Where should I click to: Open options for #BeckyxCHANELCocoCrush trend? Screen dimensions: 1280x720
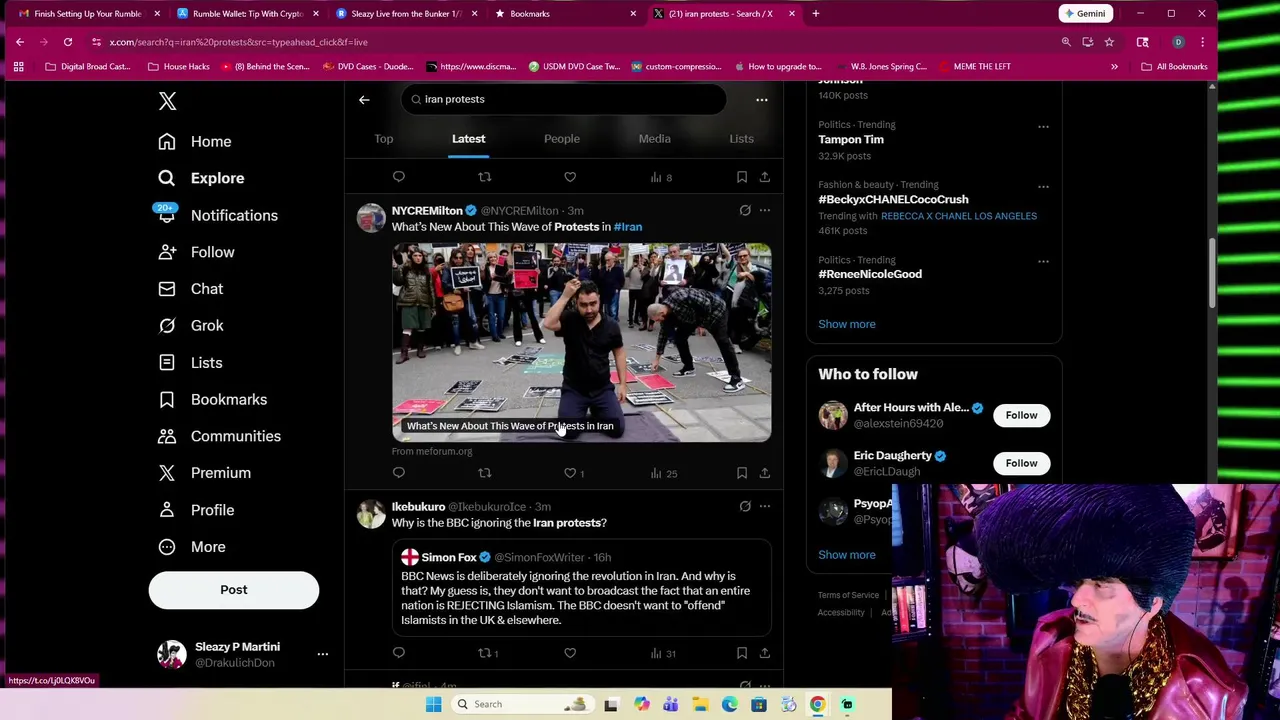[1043, 187]
